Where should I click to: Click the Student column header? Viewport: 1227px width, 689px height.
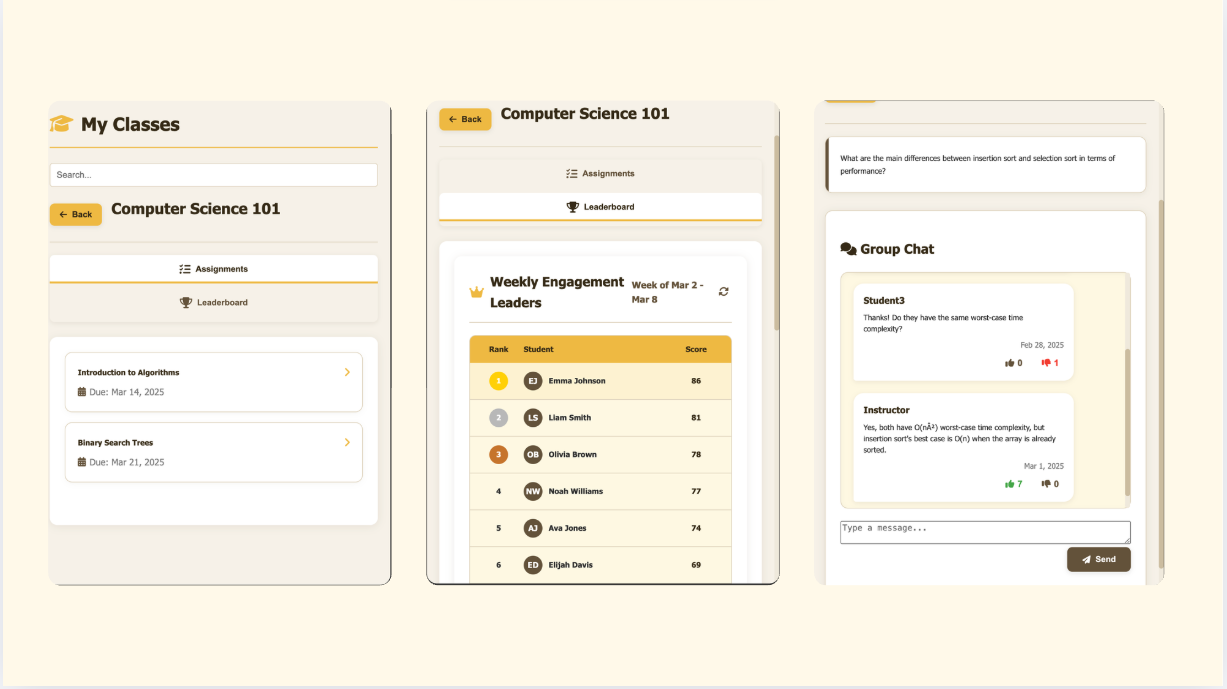[538, 349]
